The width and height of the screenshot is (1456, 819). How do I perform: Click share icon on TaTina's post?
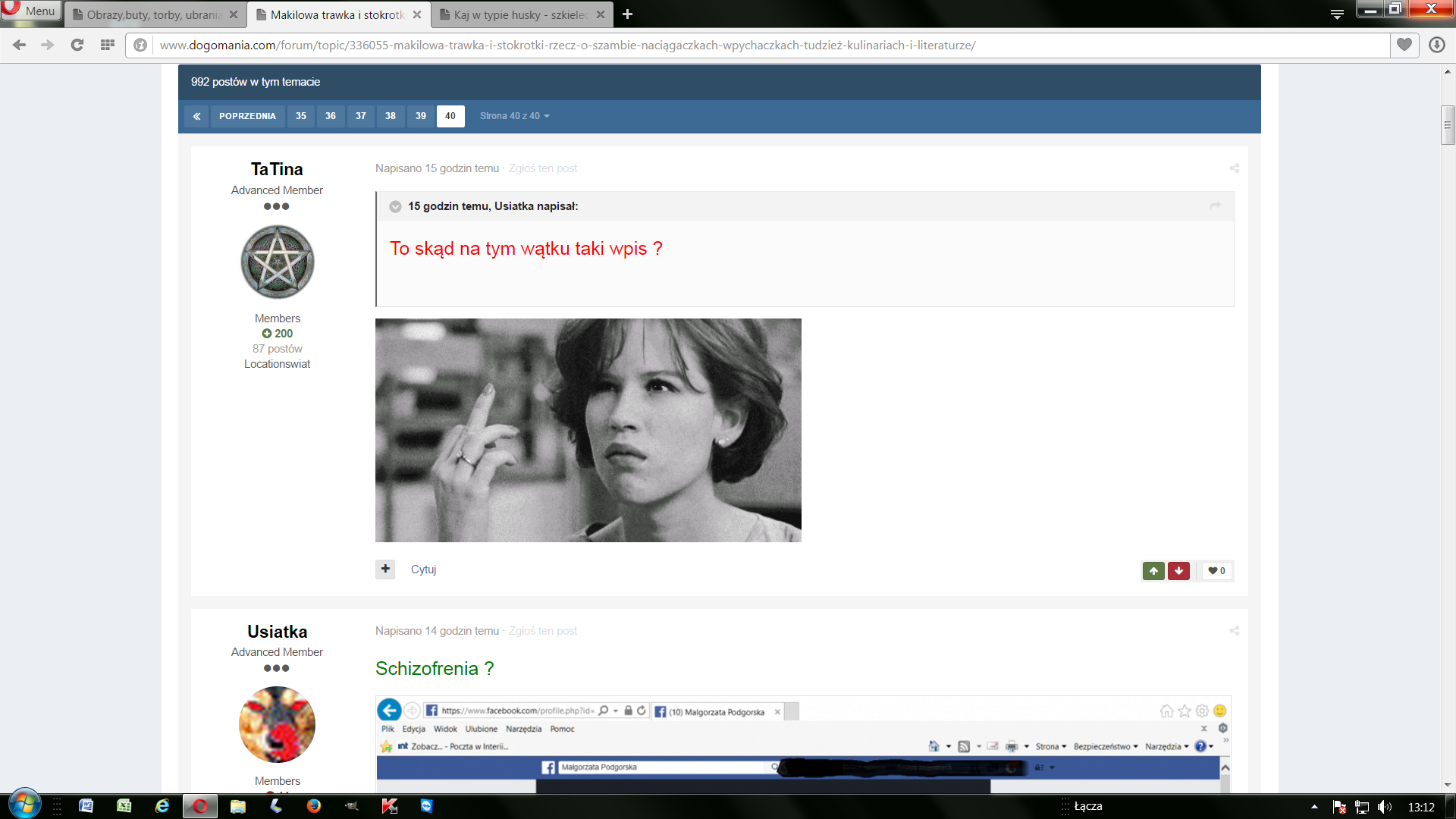click(x=1234, y=168)
